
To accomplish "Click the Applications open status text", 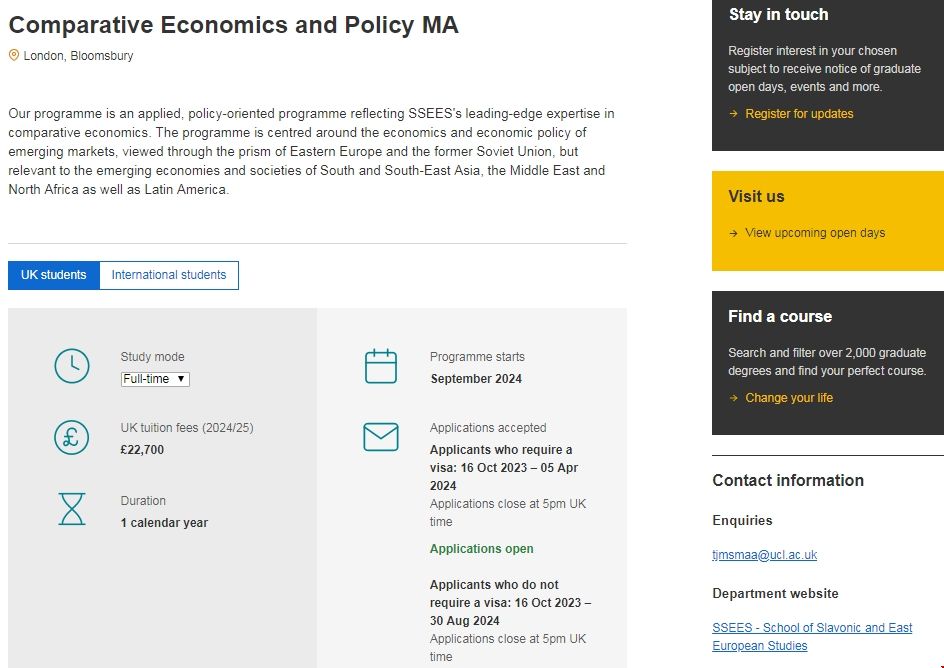I will click(x=482, y=549).
